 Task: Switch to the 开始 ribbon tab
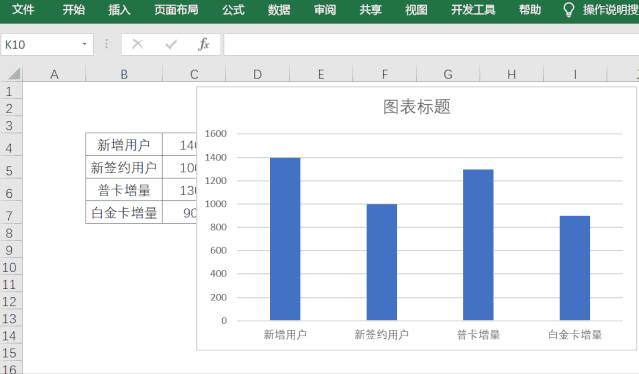[x=74, y=9]
